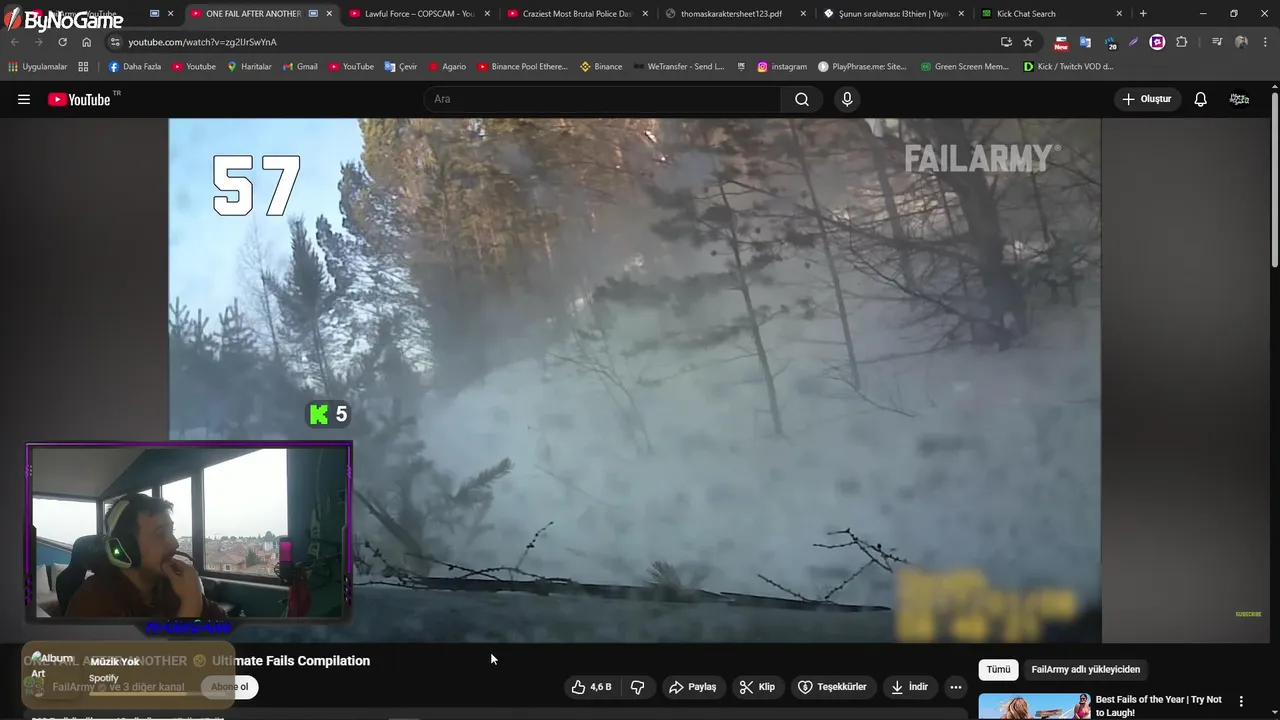Close the ONE FAIL AFTER ANOTHER tab
1280x720 pixels.
[x=329, y=14]
